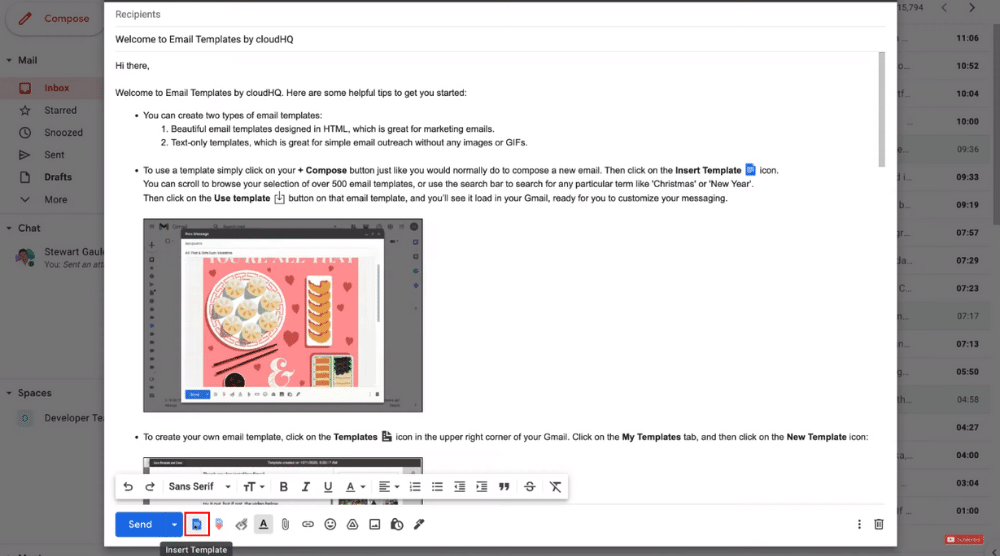The image size is (1000, 556).
Task: Click the Discard draft trash icon
Action: point(879,524)
